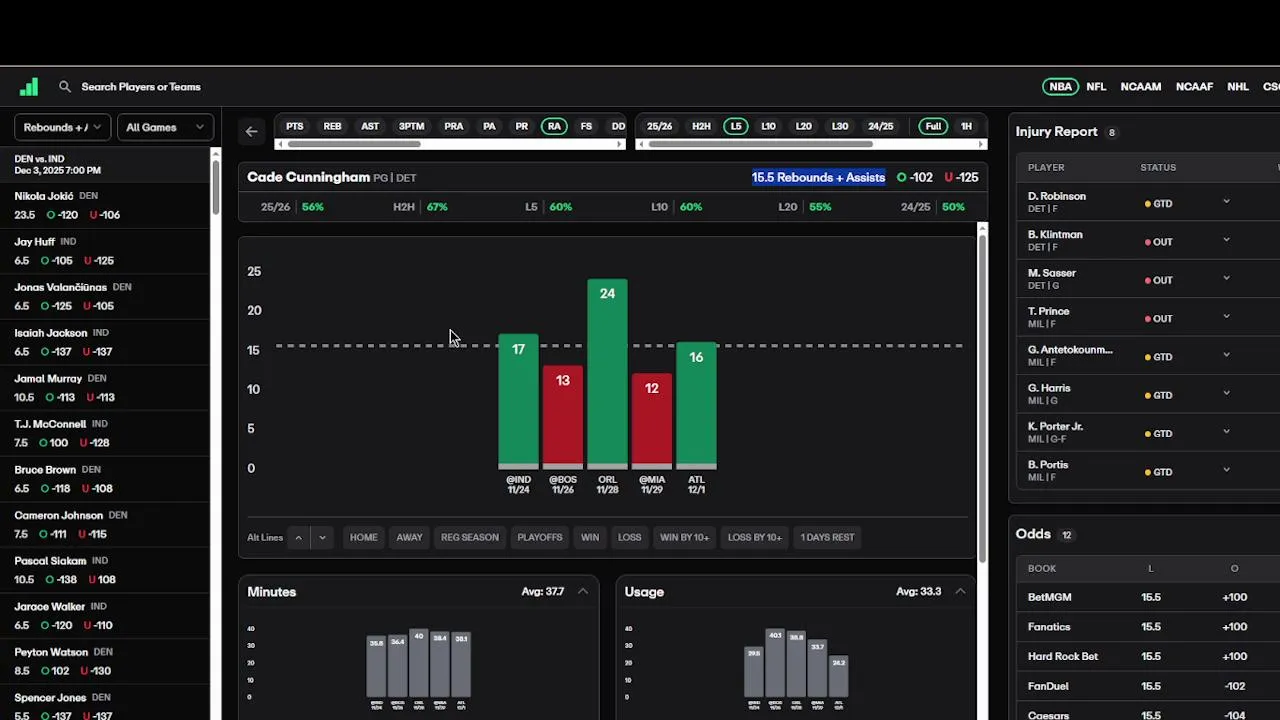1280x720 pixels.
Task: Switch to the NCAAM league tab
Action: [x=1141, y=87]
